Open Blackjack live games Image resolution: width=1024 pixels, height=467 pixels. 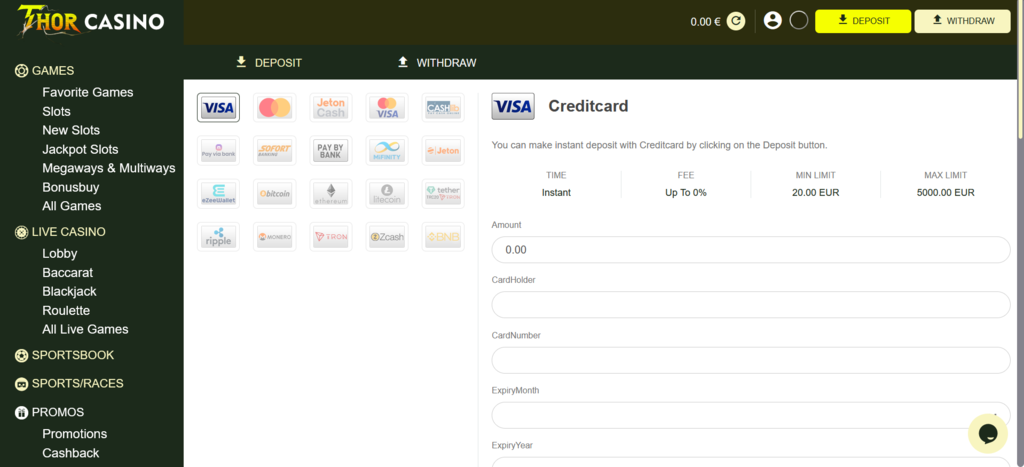pos(69,291)
